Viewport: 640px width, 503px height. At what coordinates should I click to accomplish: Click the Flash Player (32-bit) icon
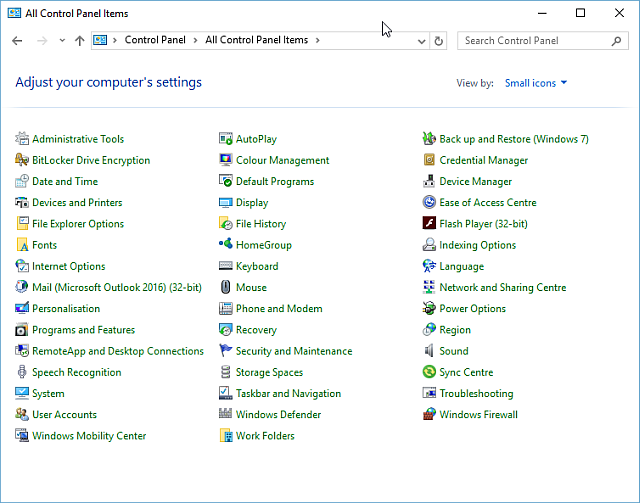click(x=430, y=224)
